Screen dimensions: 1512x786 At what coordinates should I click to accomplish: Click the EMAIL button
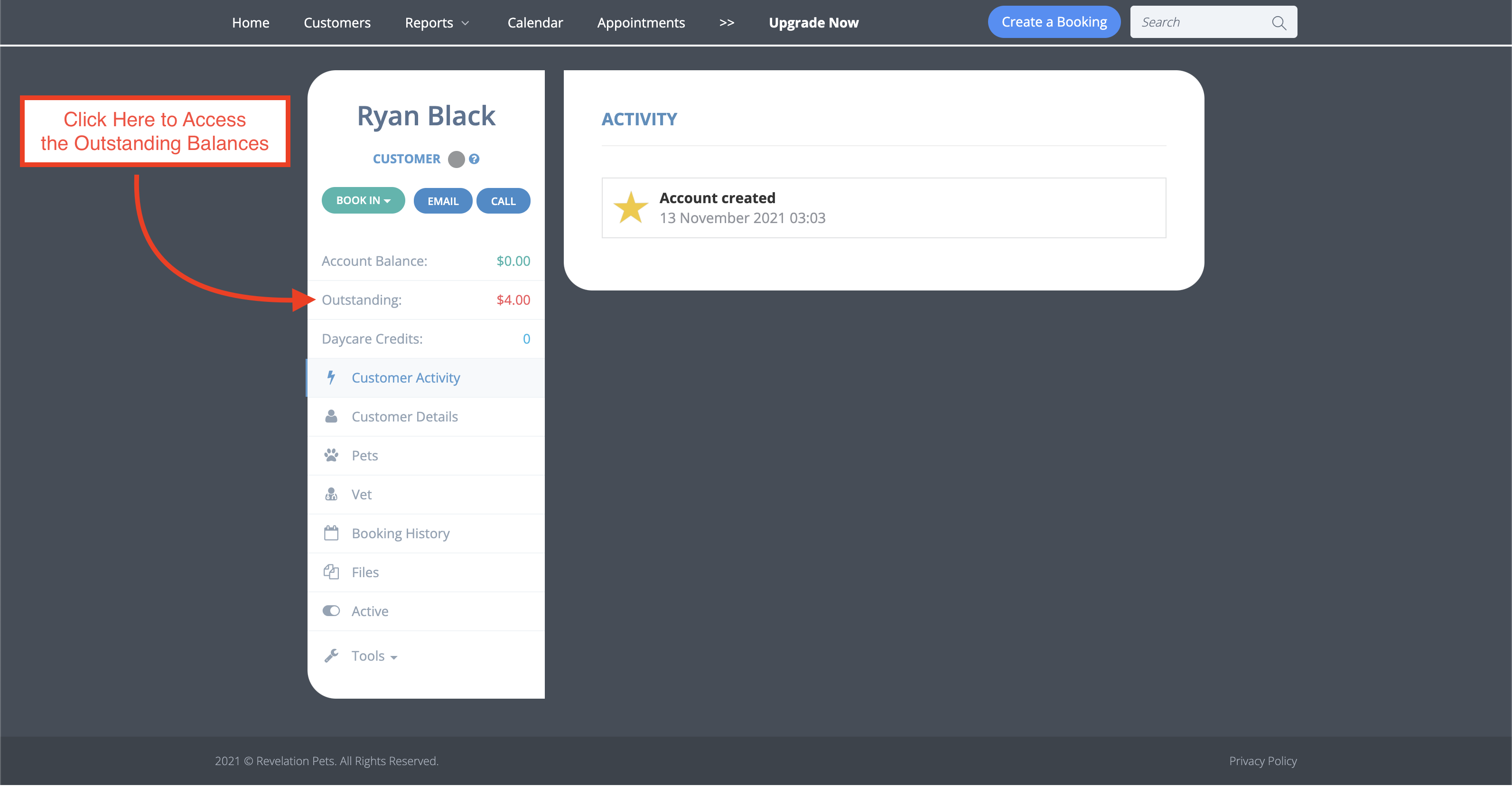pyautogui.click(x=443, y=200)
